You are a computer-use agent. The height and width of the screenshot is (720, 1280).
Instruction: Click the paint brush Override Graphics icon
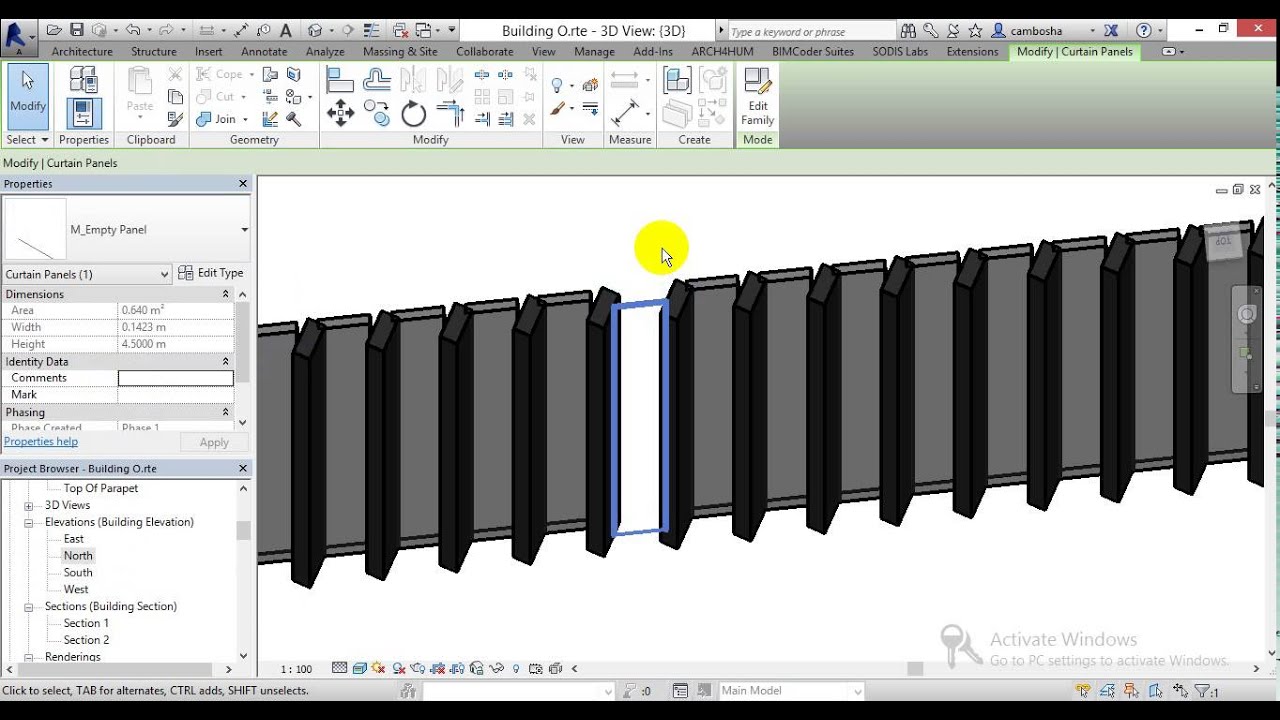click(x=558, y=108)
